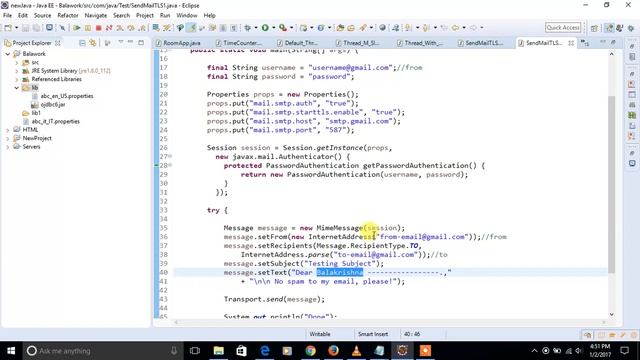
Task: Click the Step Over icon
Action: tap(131, 28)
